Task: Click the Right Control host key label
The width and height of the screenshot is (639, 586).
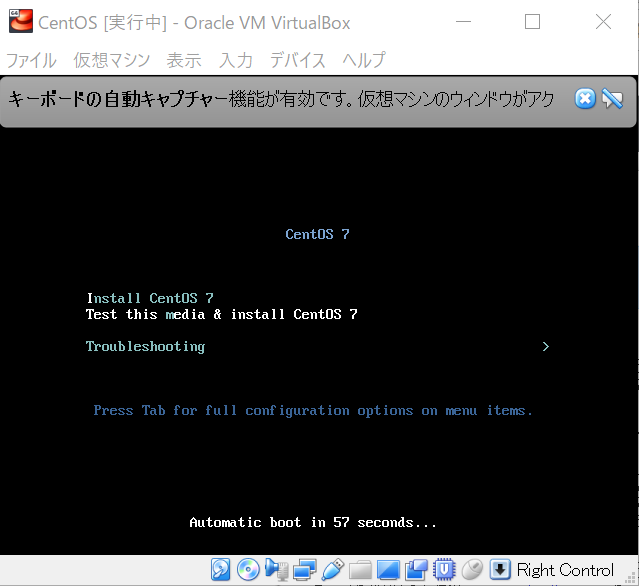Action: [x=565, y=570]
